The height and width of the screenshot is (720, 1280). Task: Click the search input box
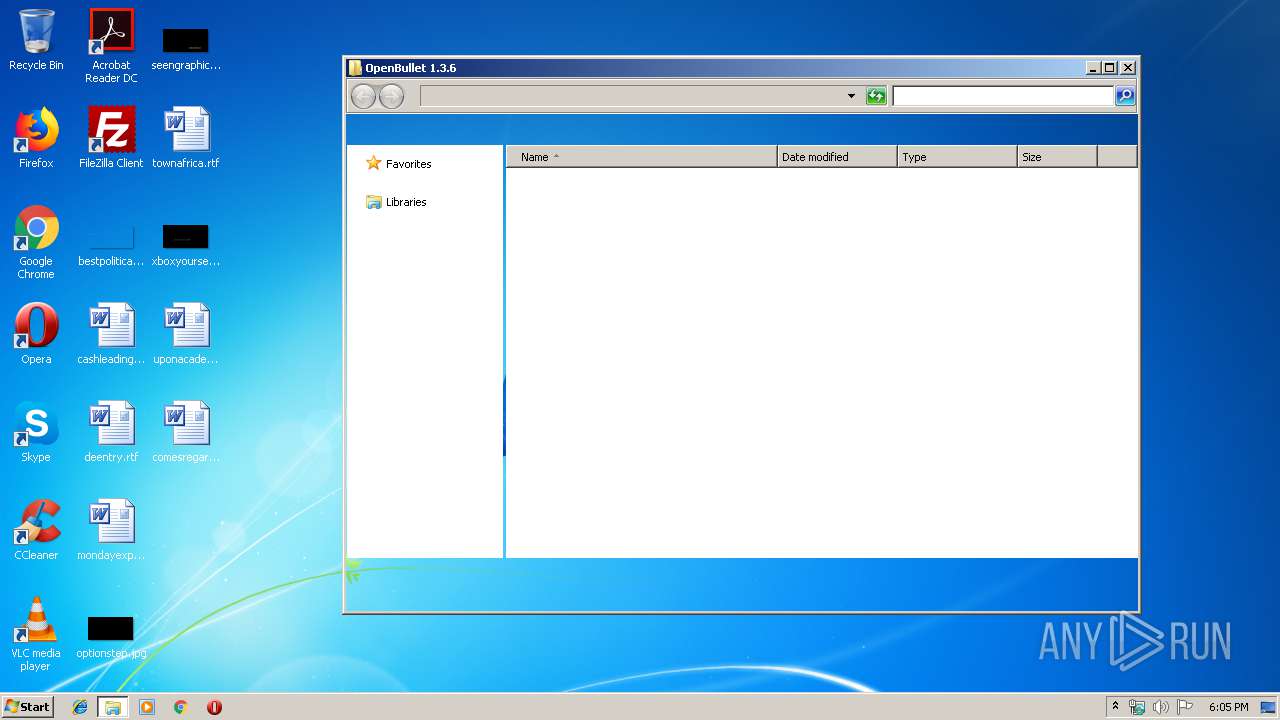pos(1003,96)
